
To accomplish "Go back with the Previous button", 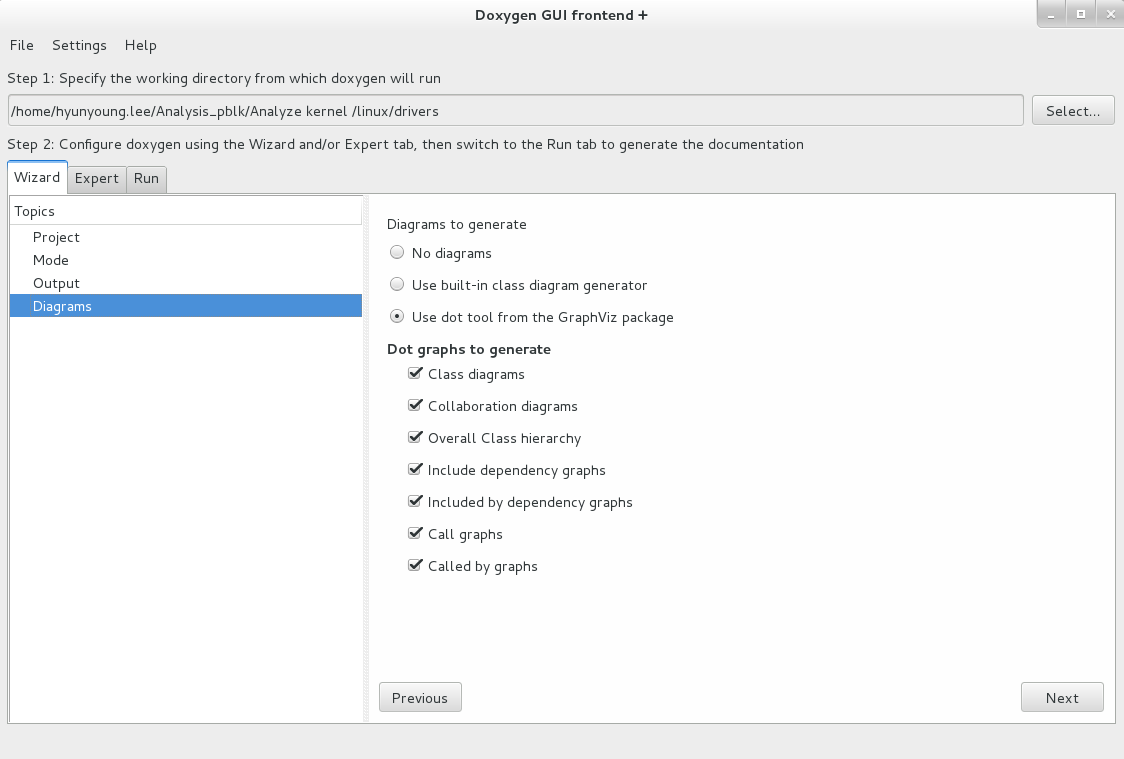I will (x=420, y=697).
